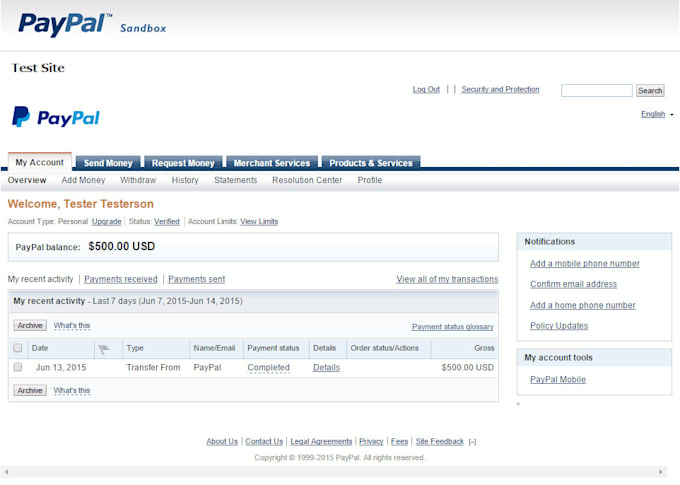Open the View Limits link
This screenshot has width=680, height=485.
pyautogui.click(x=259, y=222)
